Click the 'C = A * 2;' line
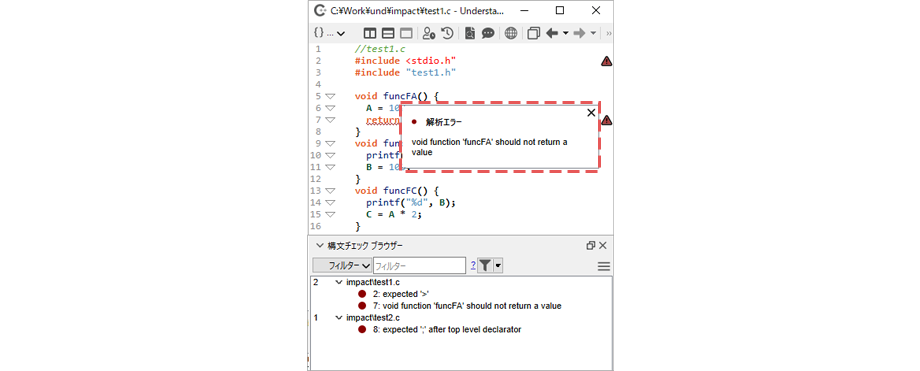Viewport: 920px width, 371px height. [394, 214]
